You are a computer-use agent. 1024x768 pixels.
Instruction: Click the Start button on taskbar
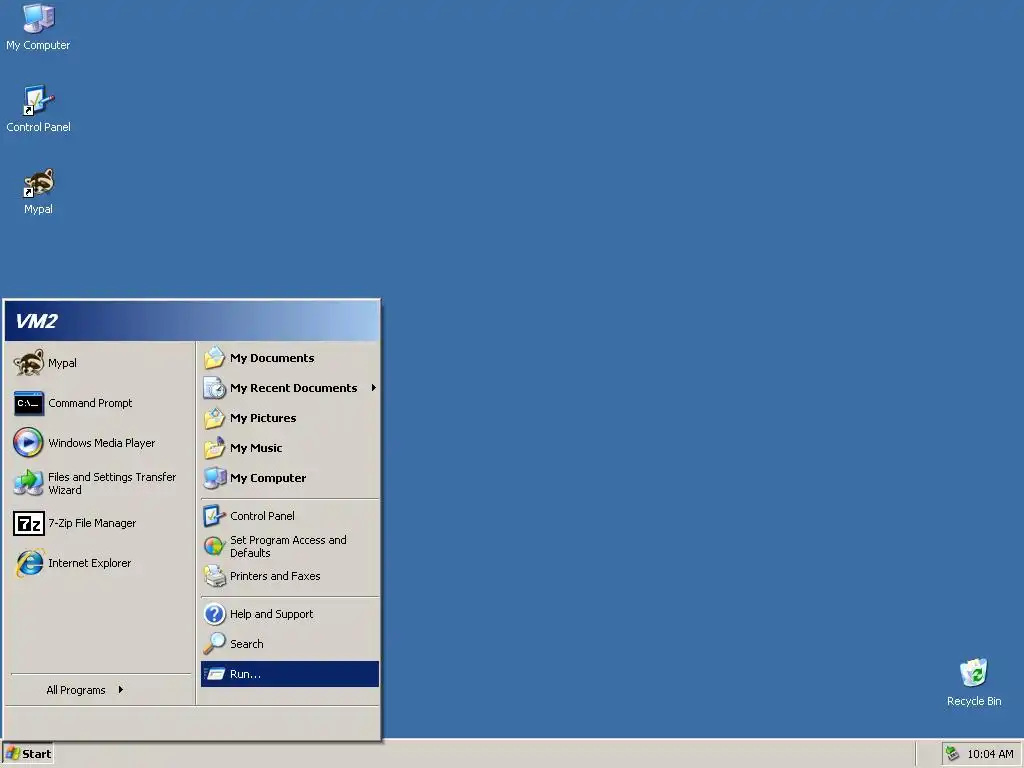(28, 754)
